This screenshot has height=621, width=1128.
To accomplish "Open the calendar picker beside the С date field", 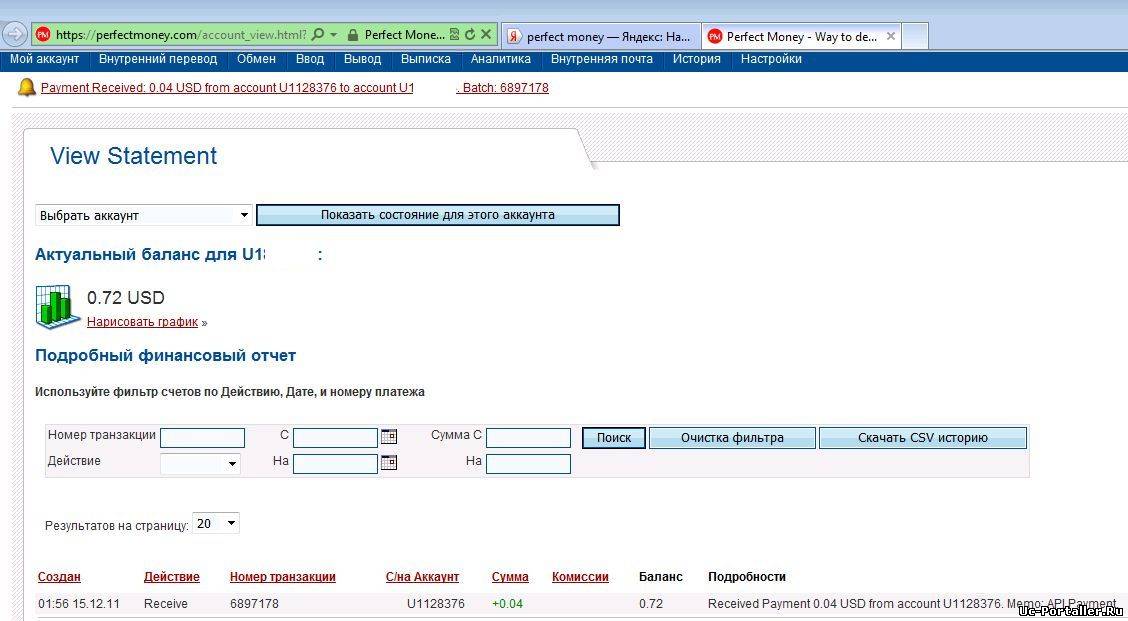I will click(388, 436).
